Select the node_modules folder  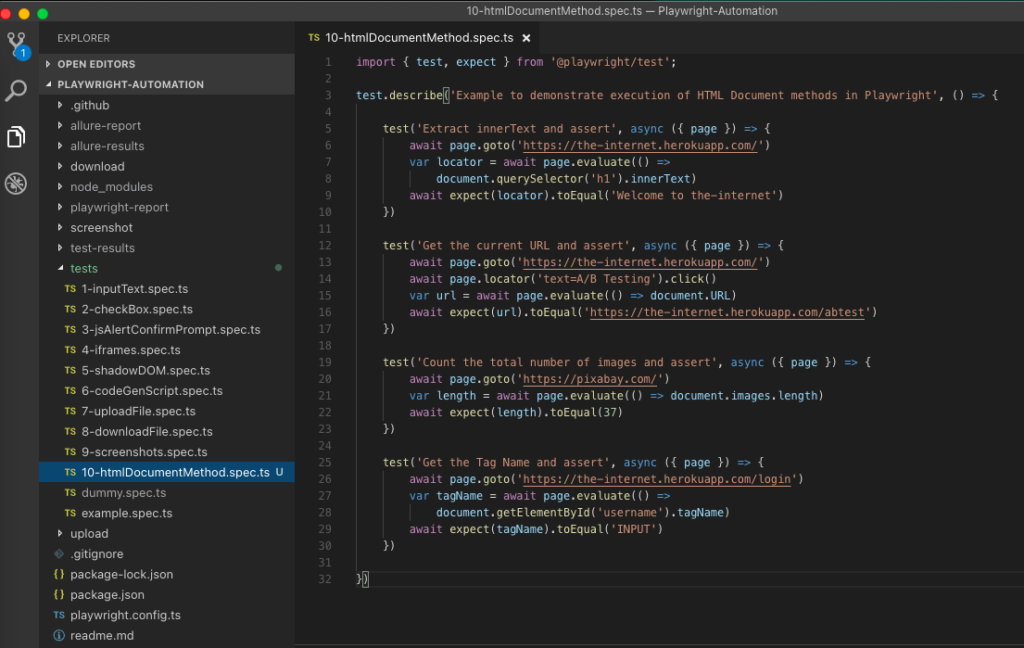(x=111, y=186)
